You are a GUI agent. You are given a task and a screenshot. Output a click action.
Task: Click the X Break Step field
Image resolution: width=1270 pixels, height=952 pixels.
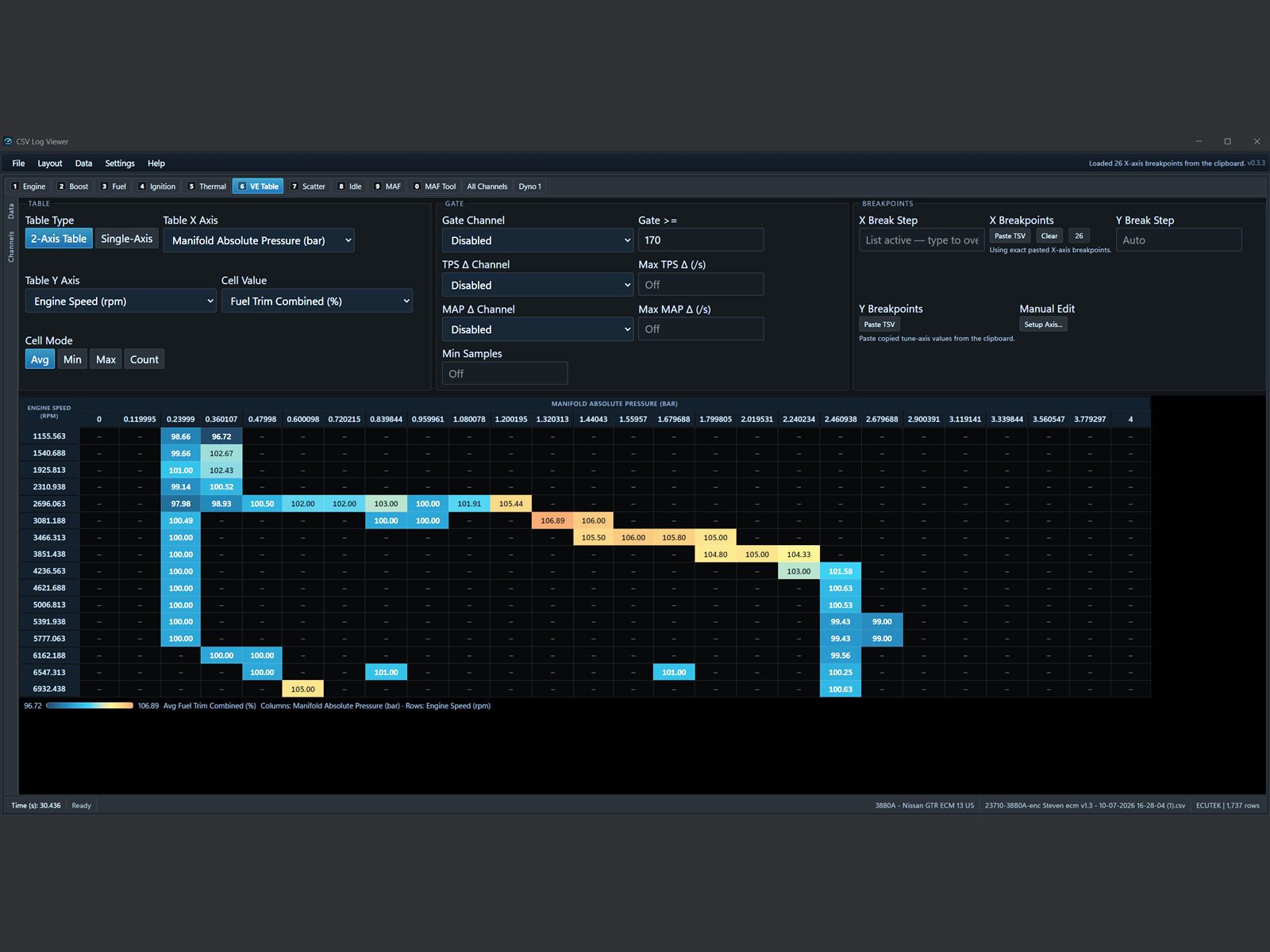tap(922, 240)
